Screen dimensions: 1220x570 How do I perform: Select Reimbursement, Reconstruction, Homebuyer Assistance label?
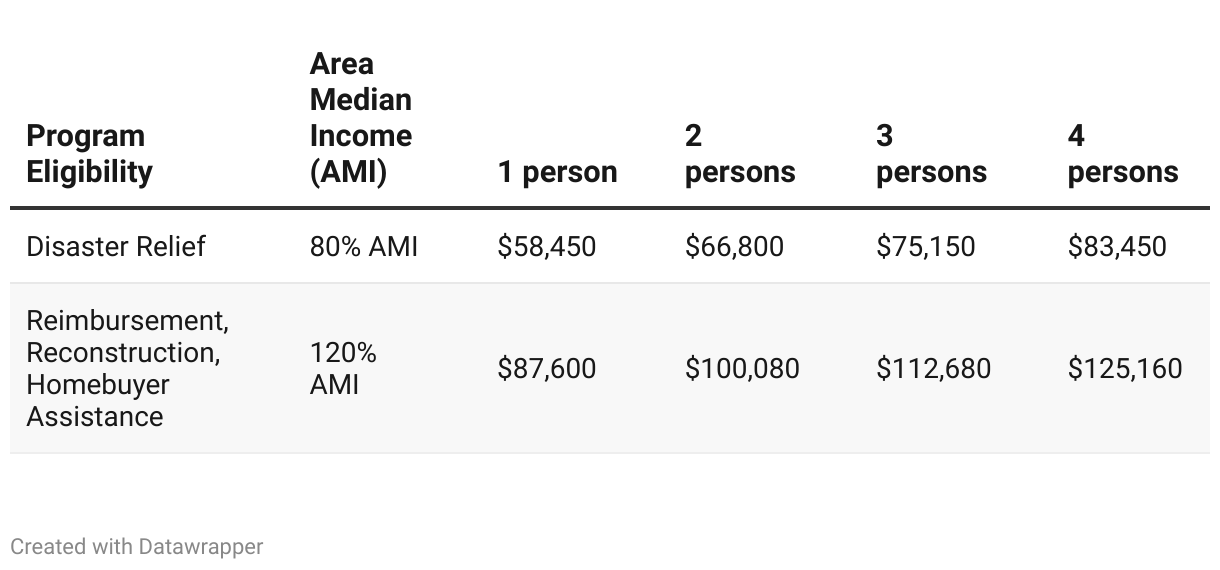coord(127,368)
